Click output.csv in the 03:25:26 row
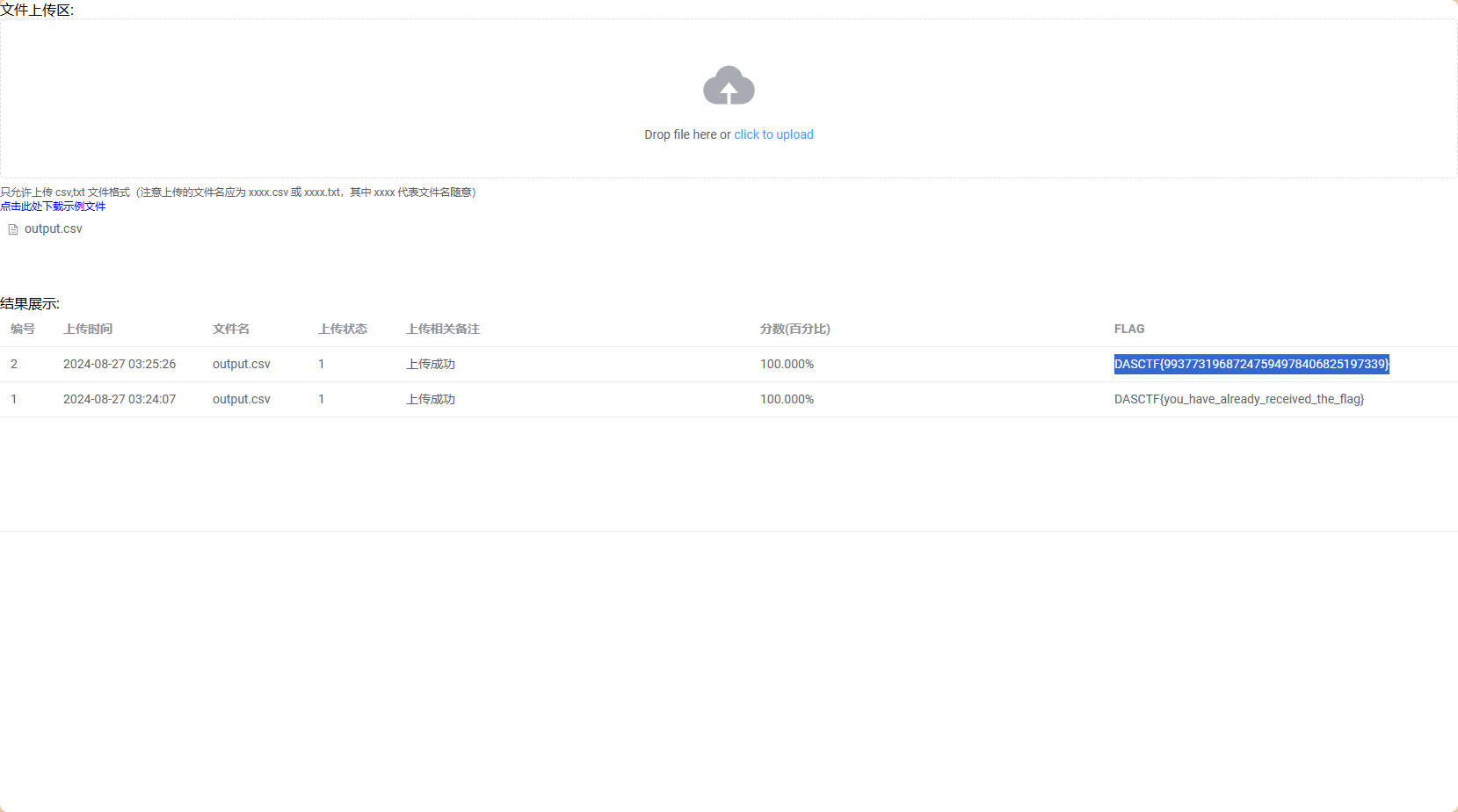 [242, 364]
